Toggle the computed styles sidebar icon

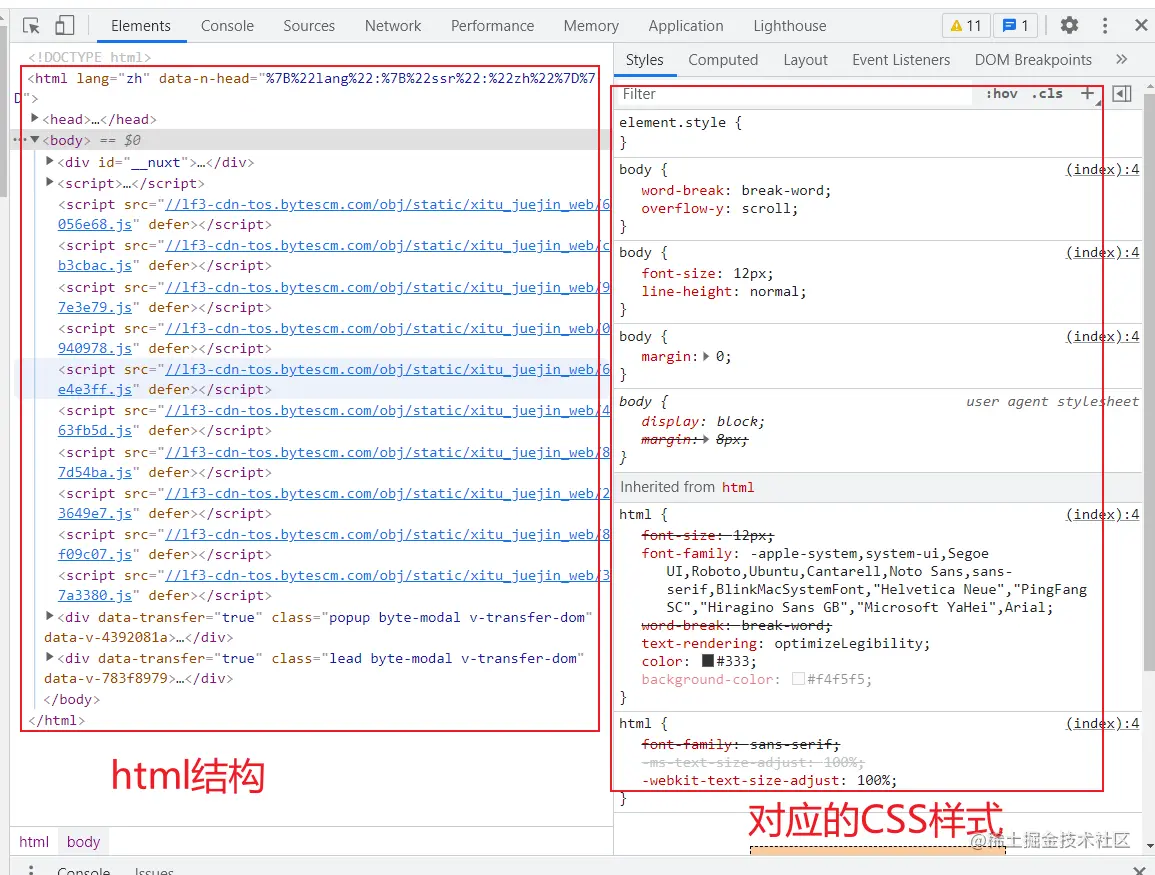pyautogui.click(x=1121, y=94)
